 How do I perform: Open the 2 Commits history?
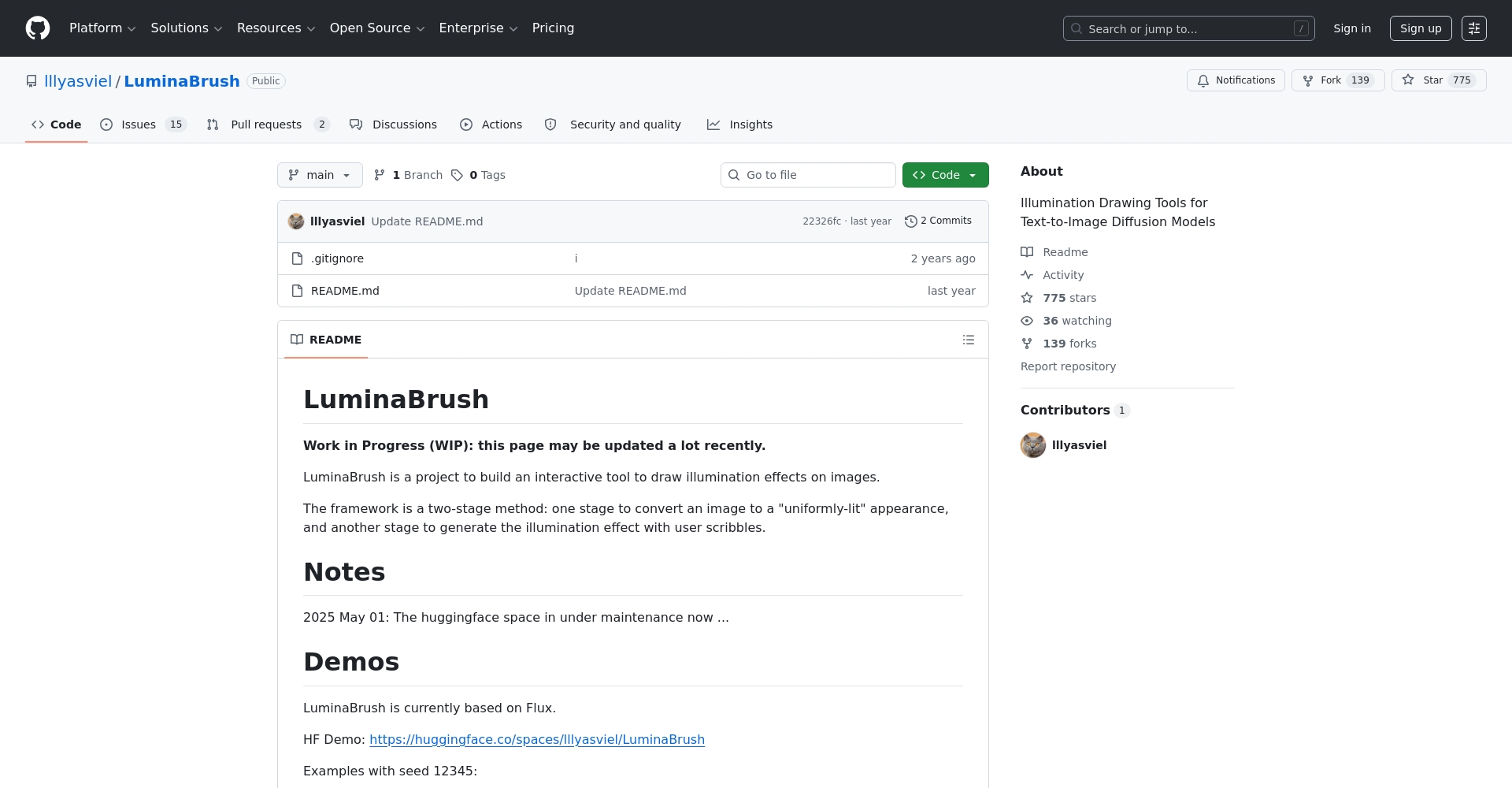coord(938,221)
